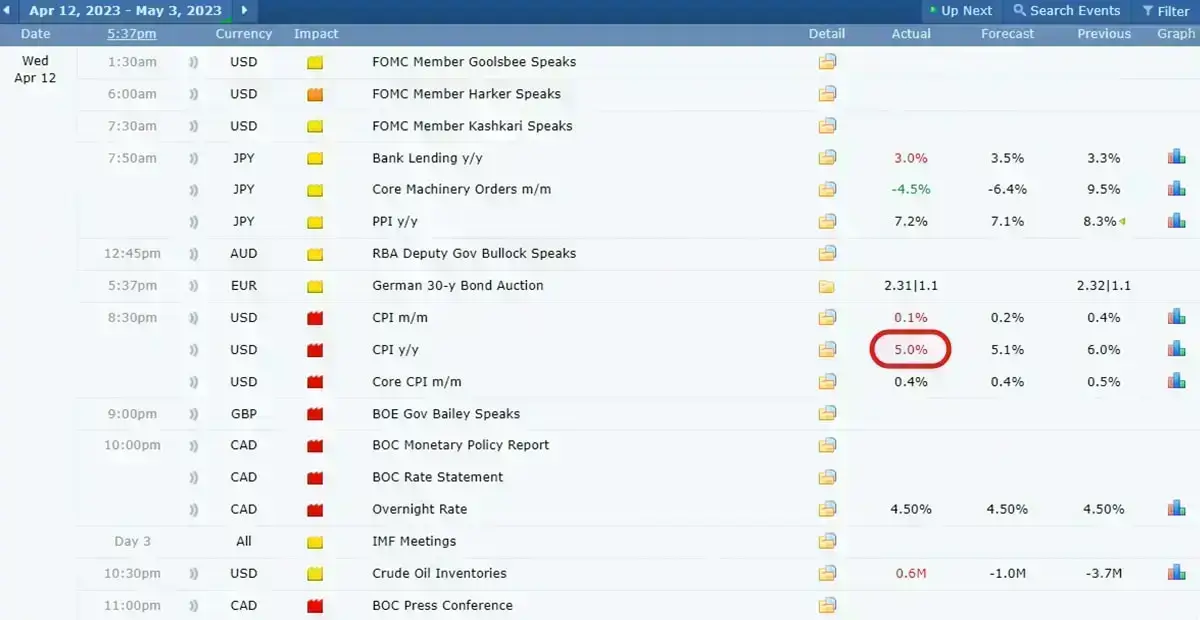Open the graph for Bank Lending y/y

coord(1176,158)
